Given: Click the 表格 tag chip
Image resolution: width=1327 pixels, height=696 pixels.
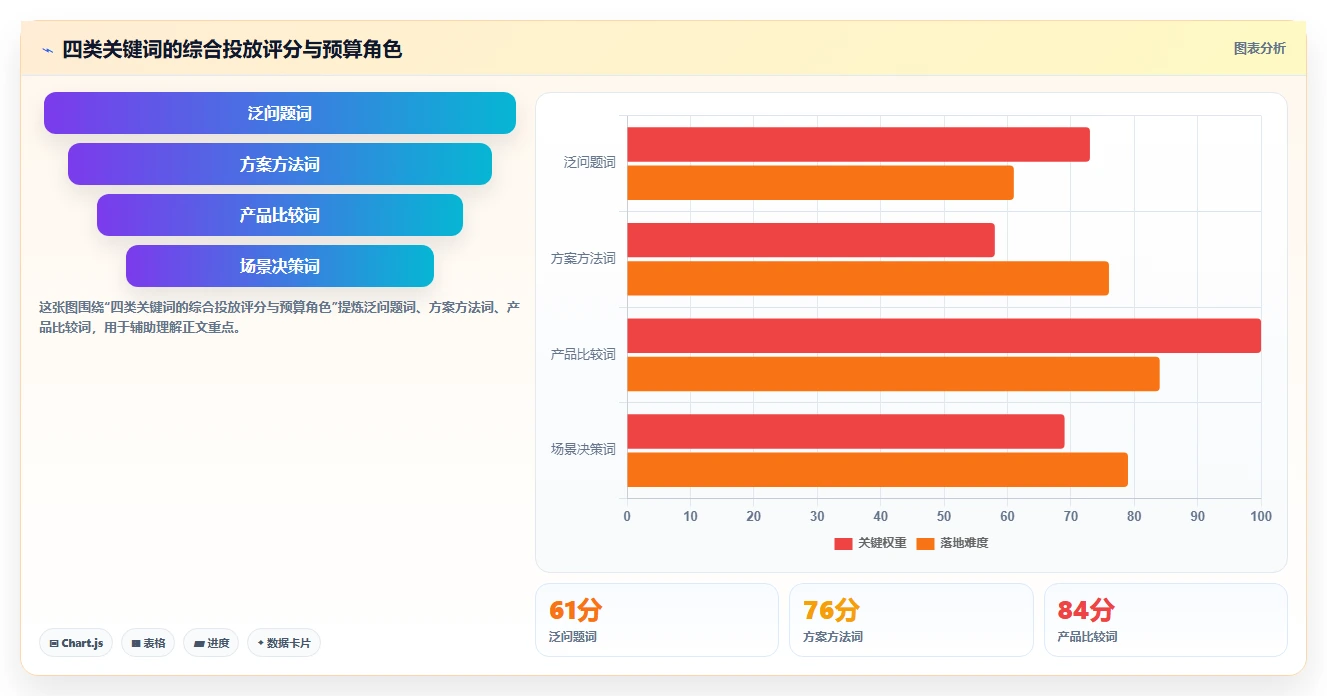Looking at the screenshot, I should coord(148,643).
